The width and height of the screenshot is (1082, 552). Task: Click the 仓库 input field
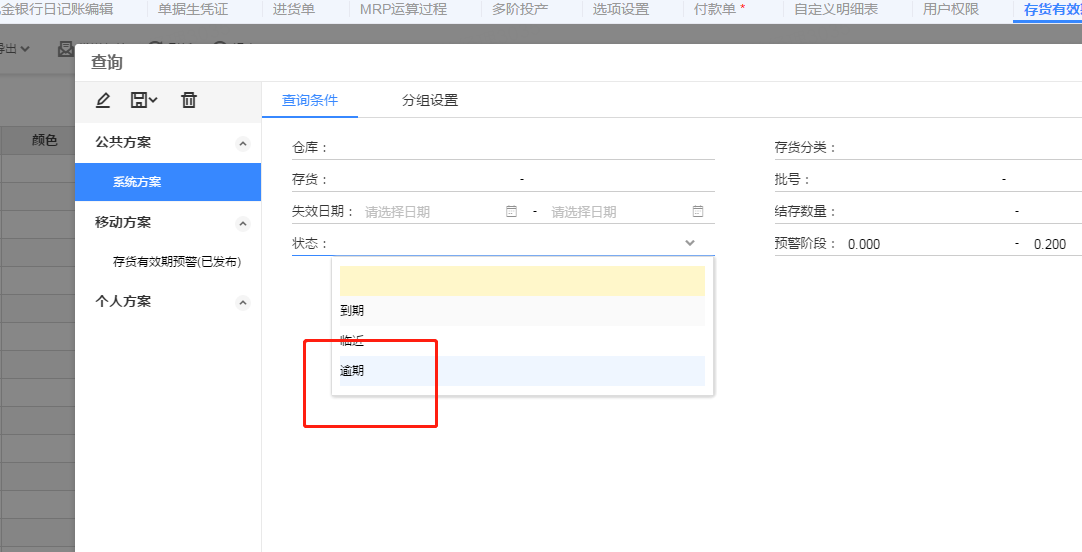click(x=522, y=147)
